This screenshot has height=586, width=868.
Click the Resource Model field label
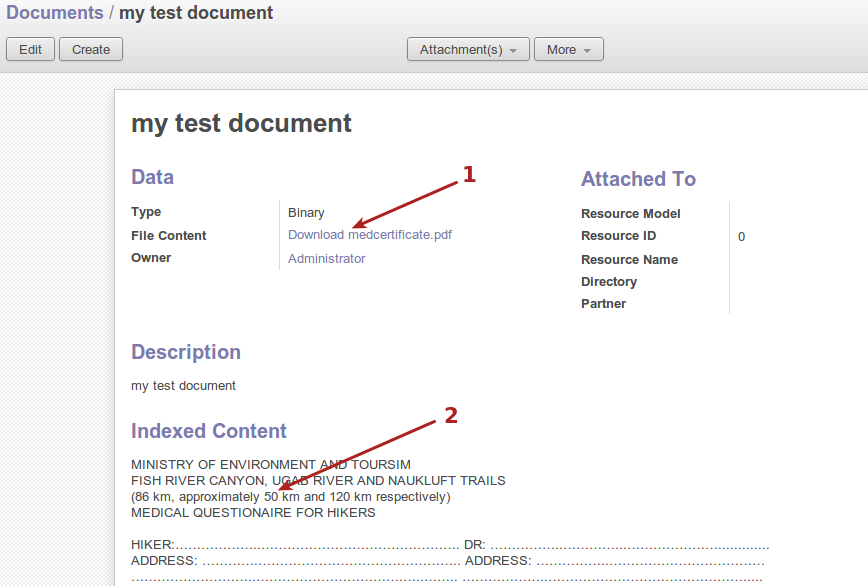point(630,214)
